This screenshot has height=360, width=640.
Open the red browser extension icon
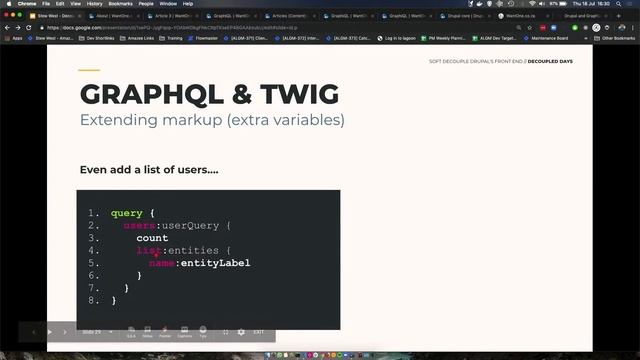click(542, 28)
